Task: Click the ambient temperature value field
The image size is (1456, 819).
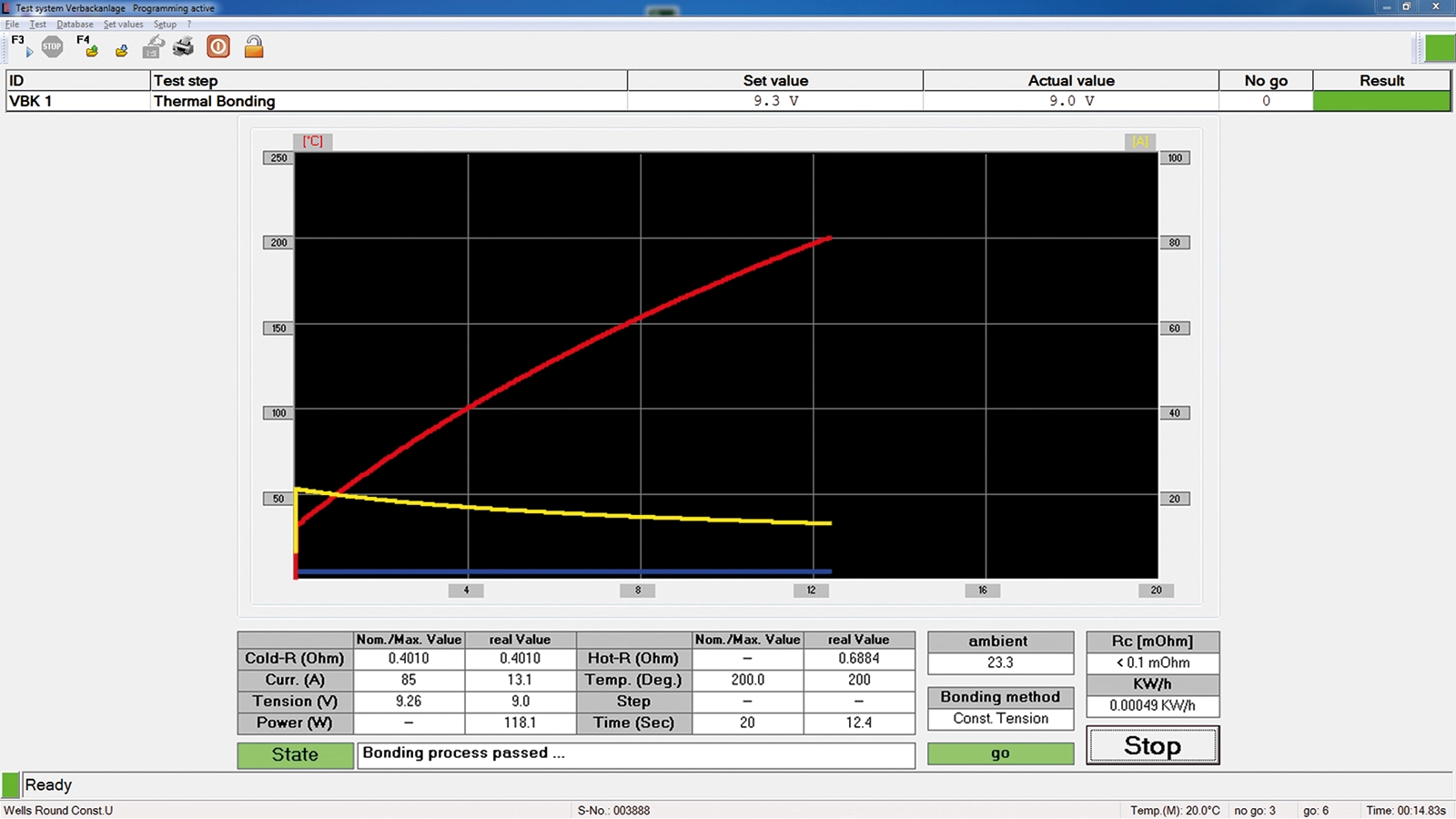Action: click(x=1000, y=662)
